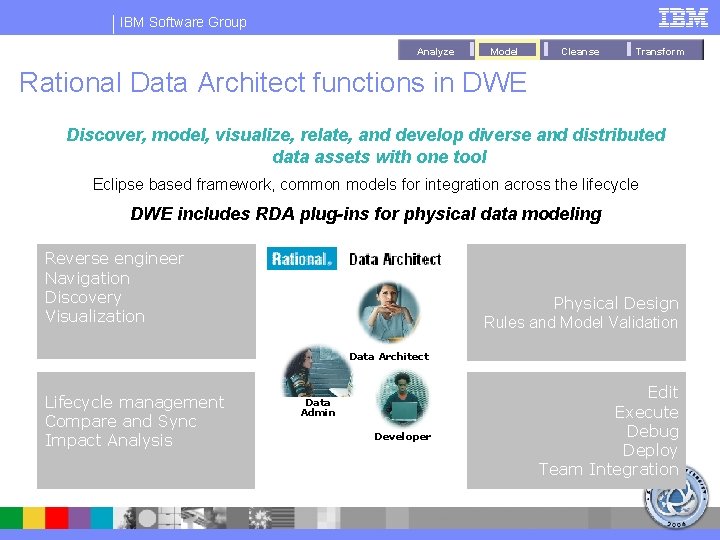Click the yellow footer color block

pos(34,518)
